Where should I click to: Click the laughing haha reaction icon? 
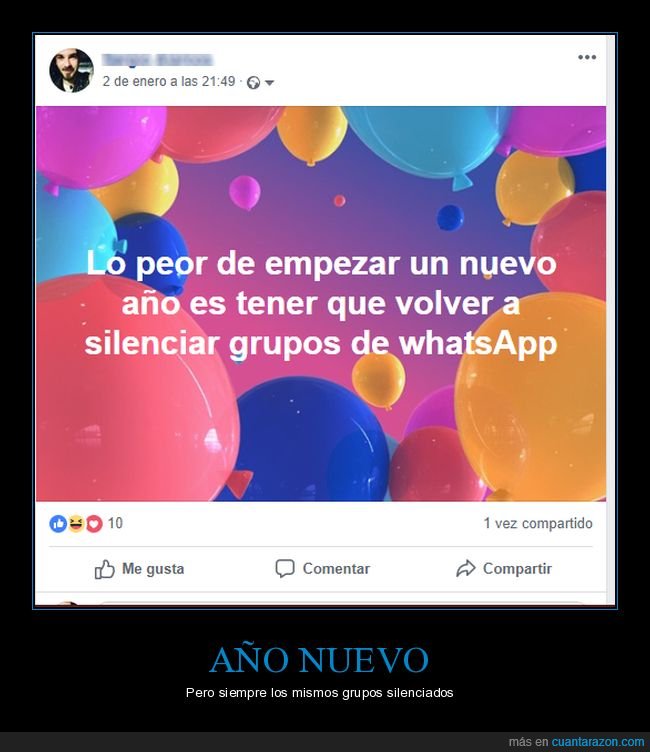(x=76, y=523)
